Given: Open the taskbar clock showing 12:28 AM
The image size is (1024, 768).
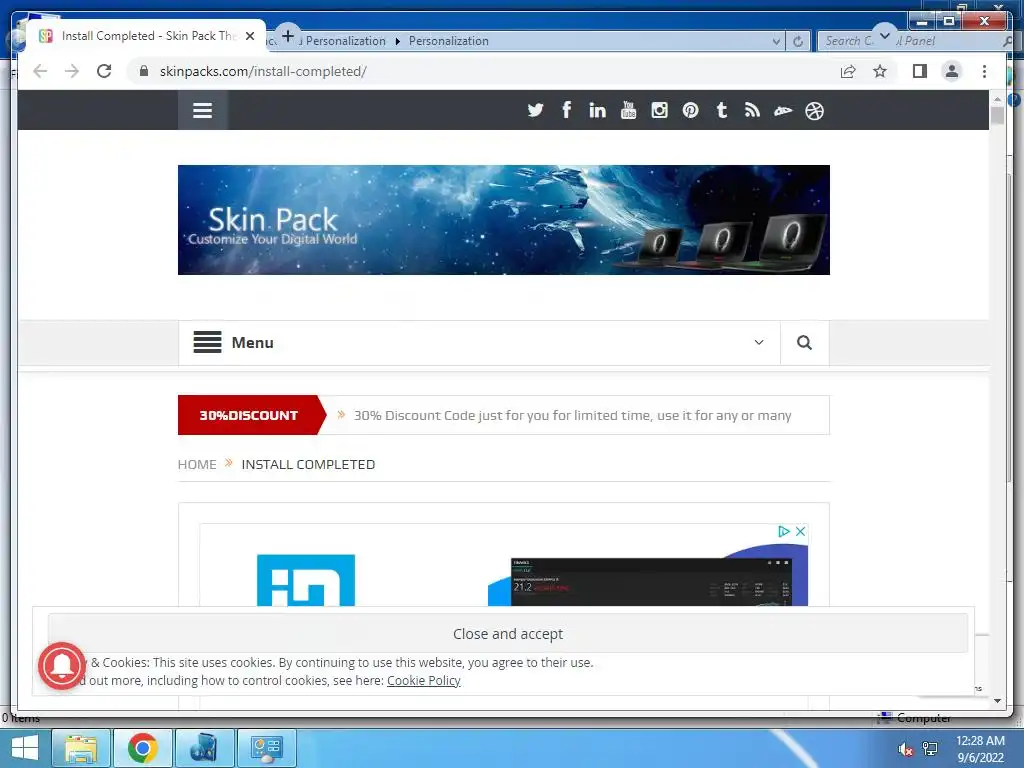Looking at the screenshot, I should coord(980,749).
